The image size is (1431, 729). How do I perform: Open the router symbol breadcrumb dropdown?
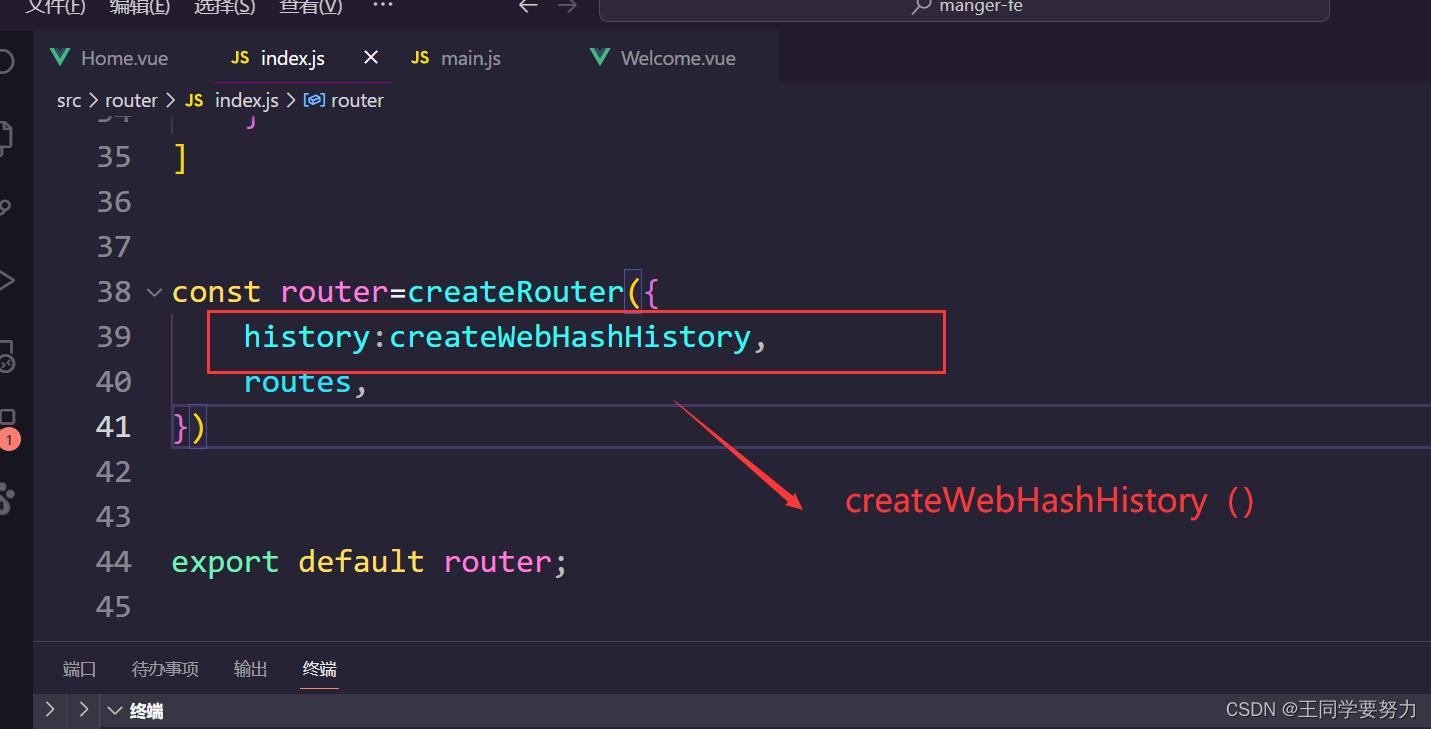344,100
